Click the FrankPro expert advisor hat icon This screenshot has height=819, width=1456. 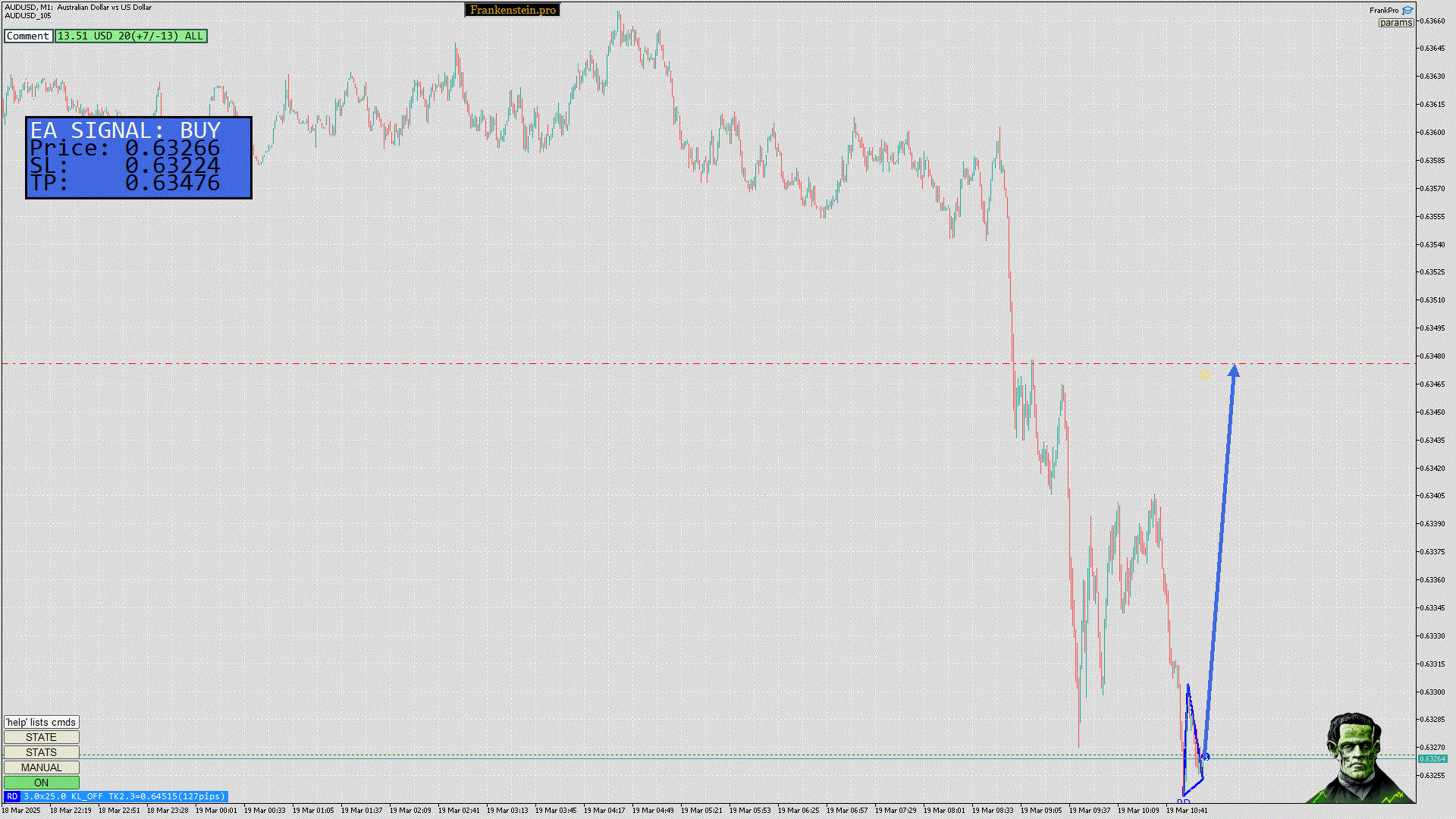1407,11
